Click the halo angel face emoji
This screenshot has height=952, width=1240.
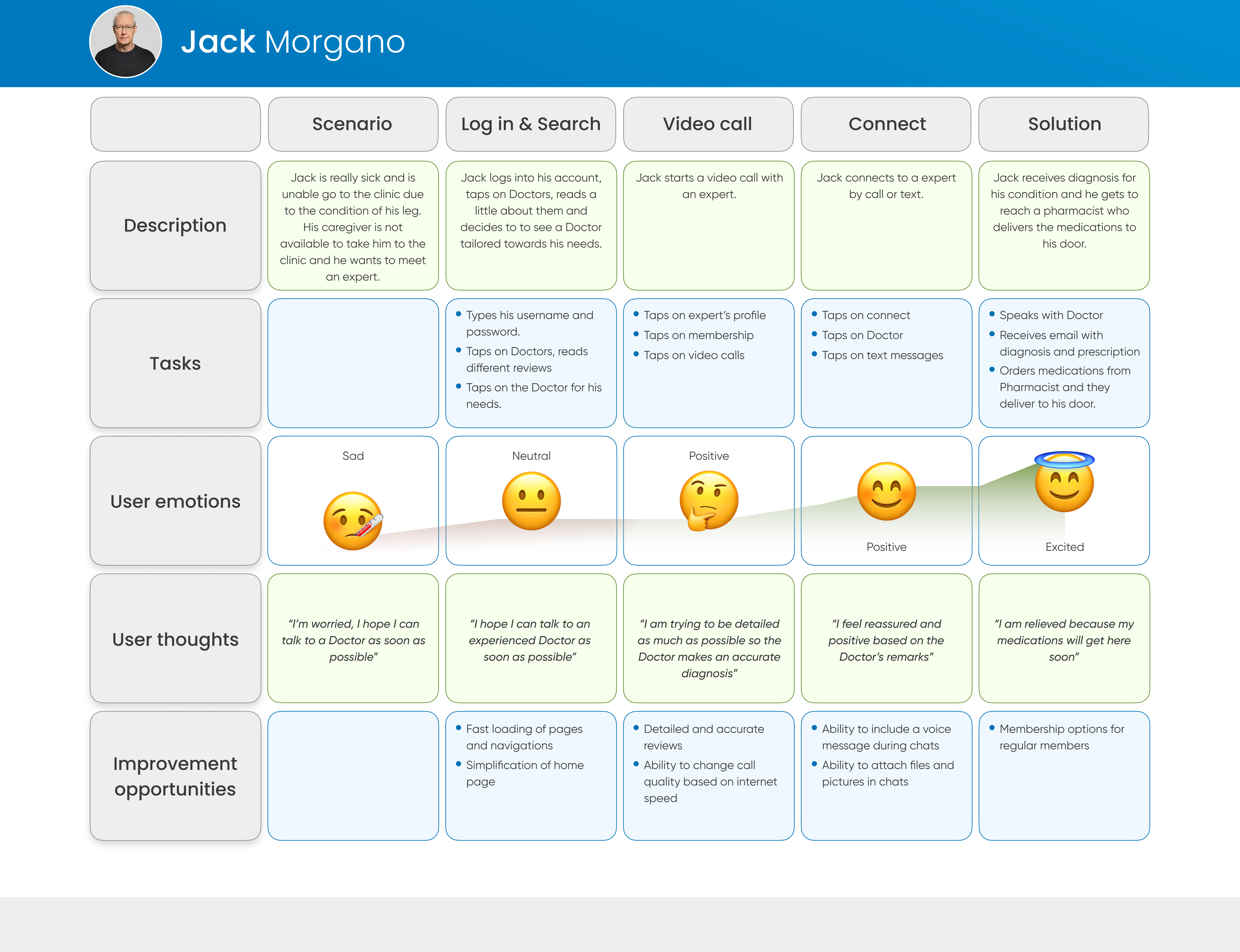pos(1064,482)
